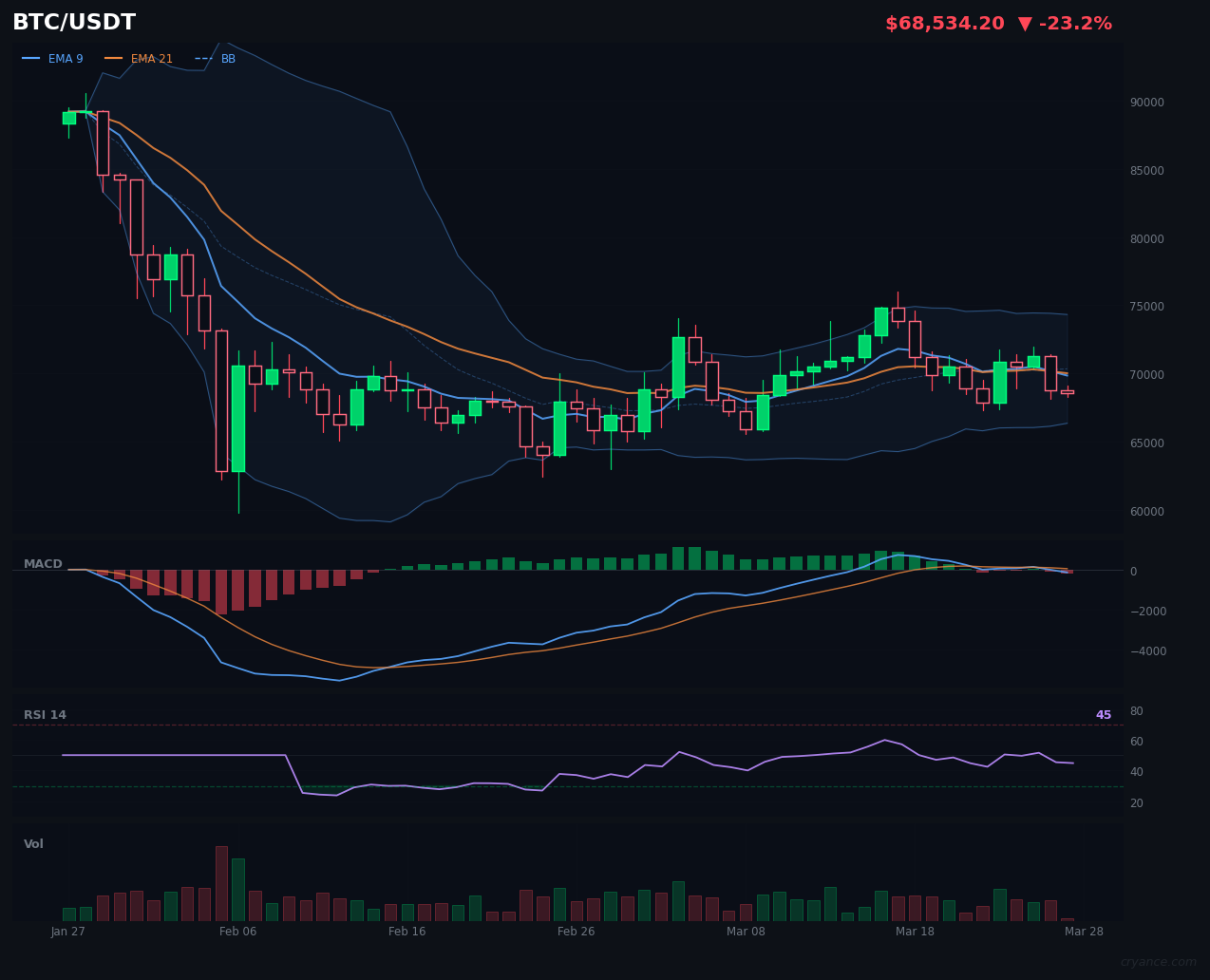
Task: Click the $68,534.20 price display
Action: pyautogui.click(x=944, y=23)
